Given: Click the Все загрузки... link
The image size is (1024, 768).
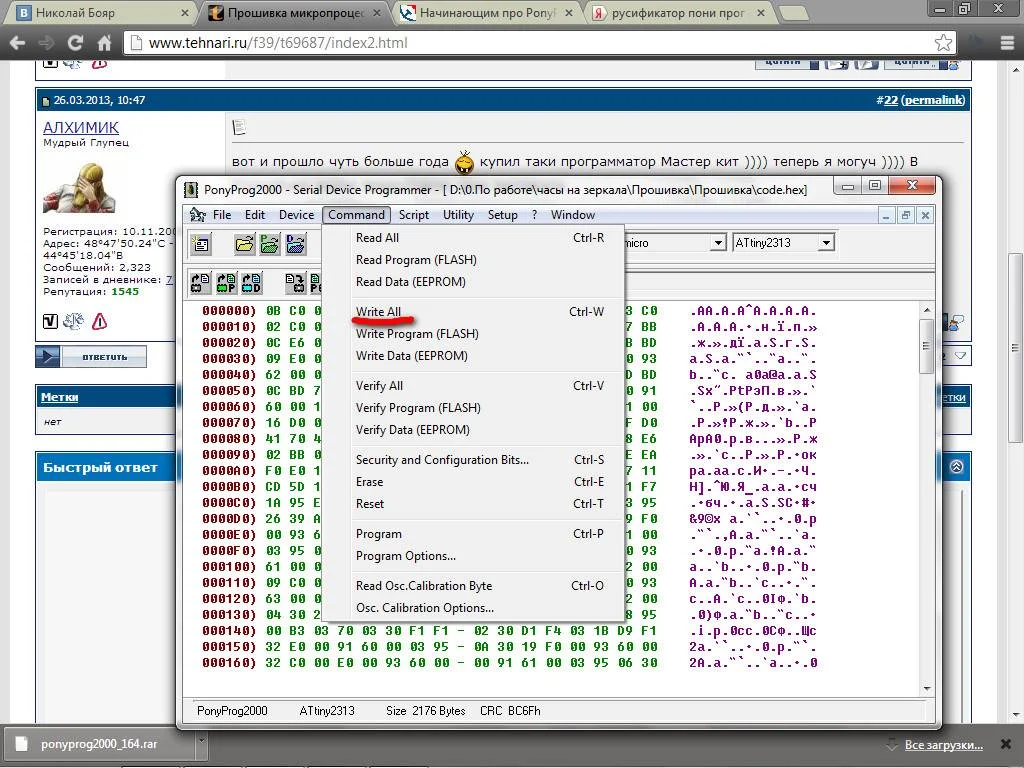Looking at the screenshot, I should [944, 744].
